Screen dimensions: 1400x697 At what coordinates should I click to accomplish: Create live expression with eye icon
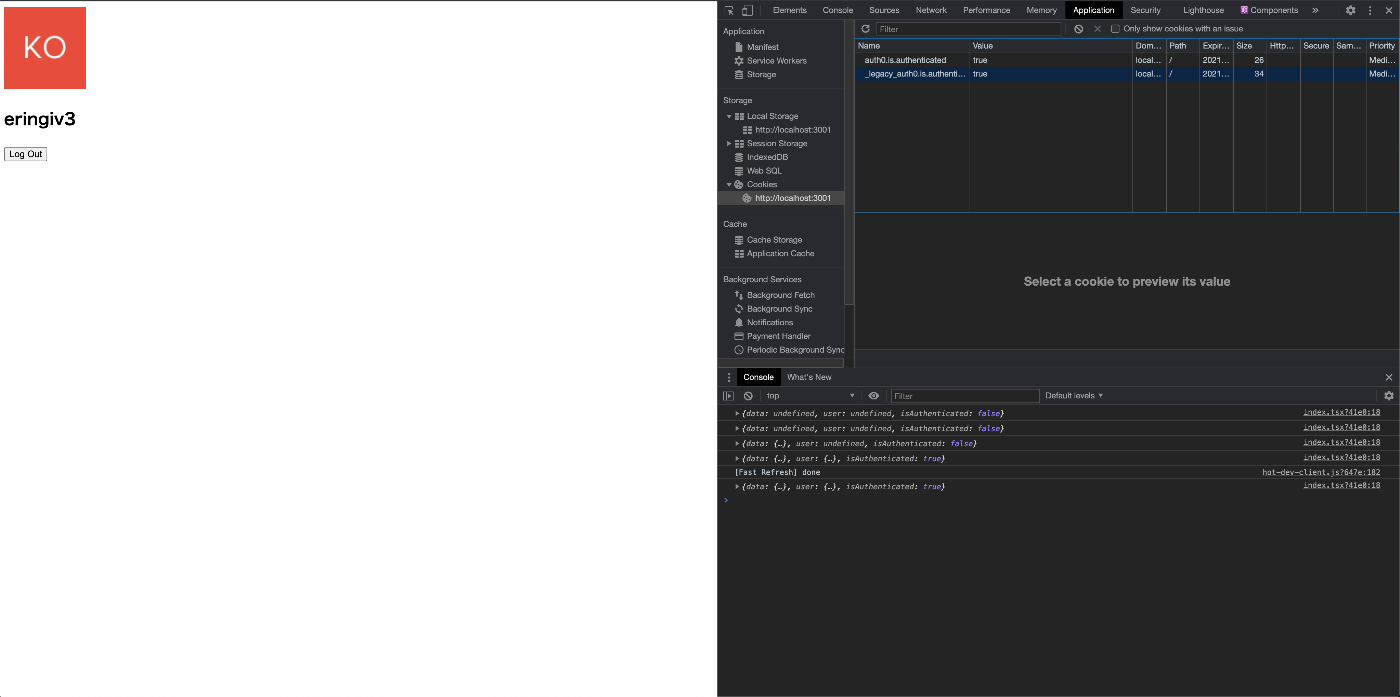[x=874, y=396]
